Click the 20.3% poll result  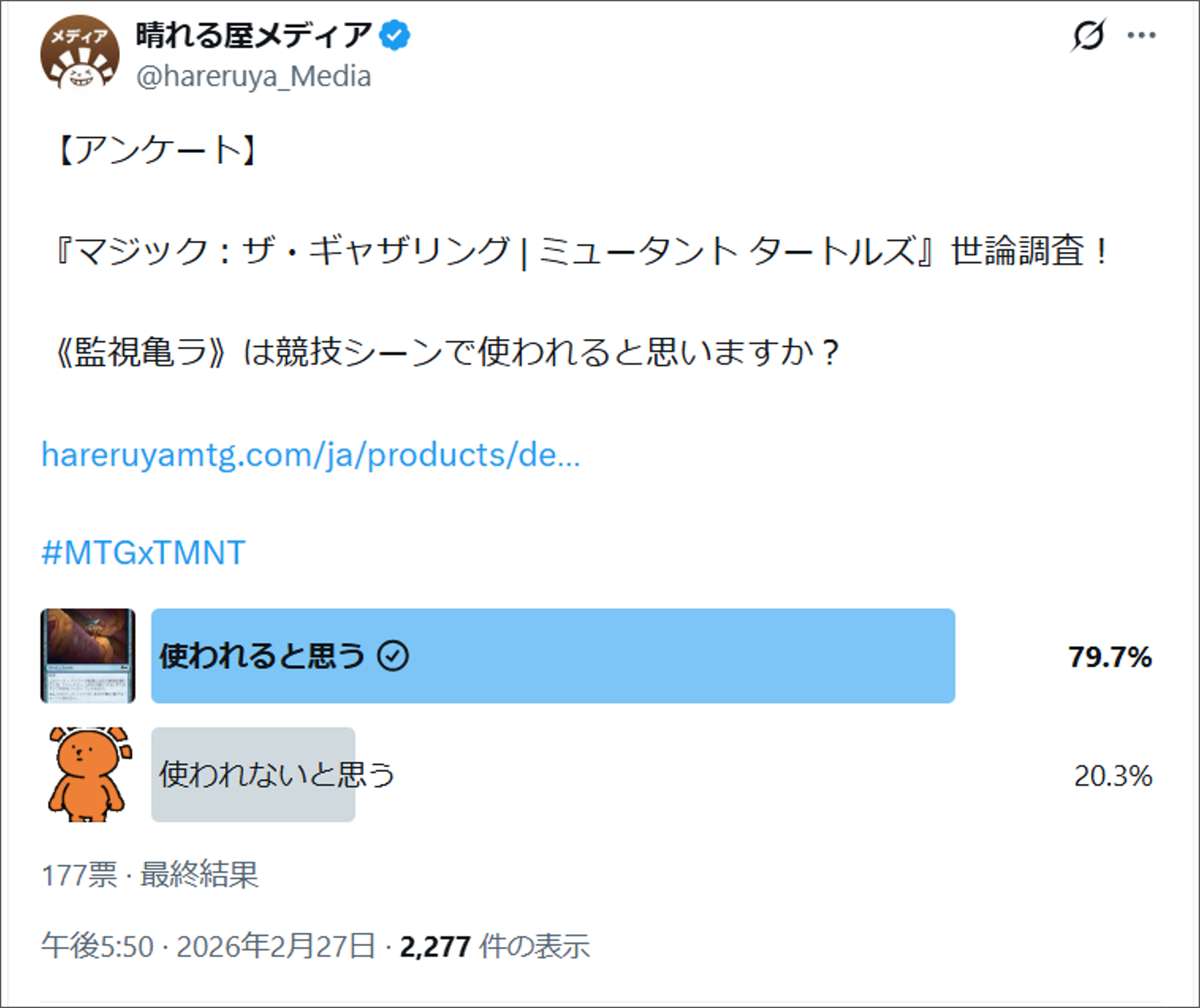pyautogui.click(x=1113, y=775)
